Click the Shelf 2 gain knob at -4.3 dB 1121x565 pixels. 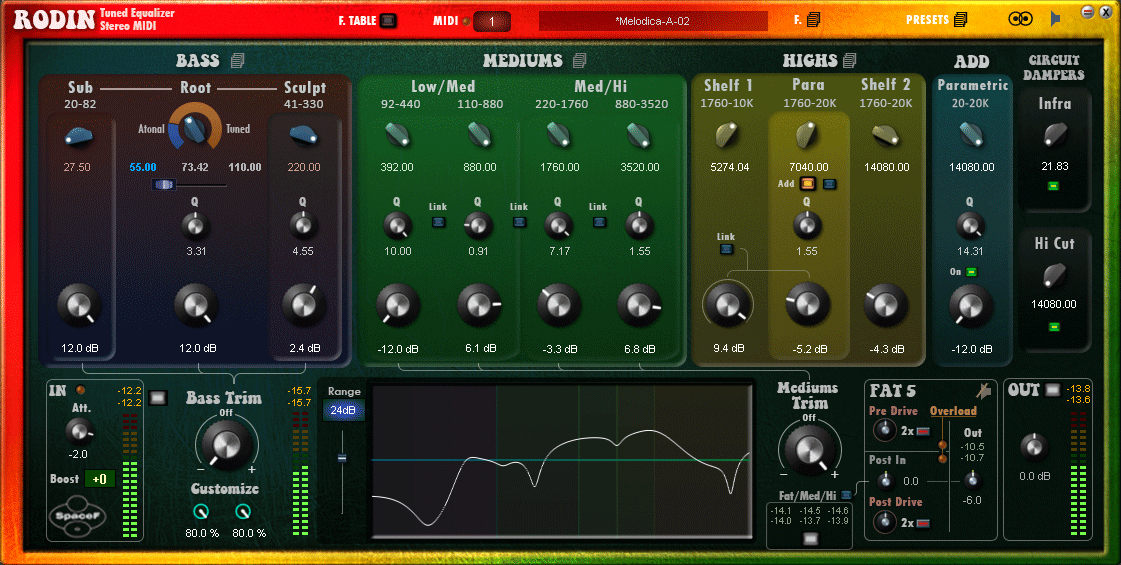tap(885, 305)
